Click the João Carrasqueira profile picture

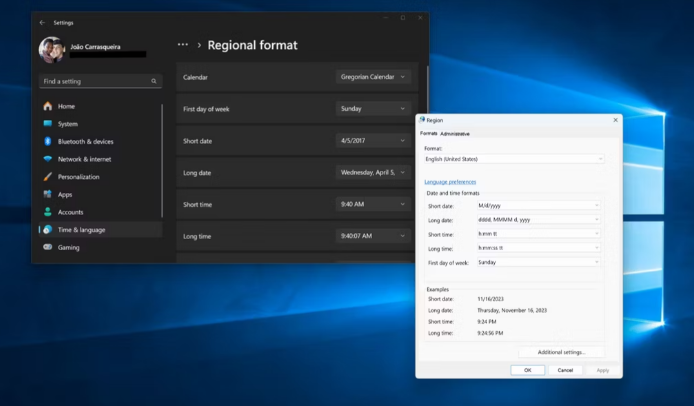tap(52, 50)
